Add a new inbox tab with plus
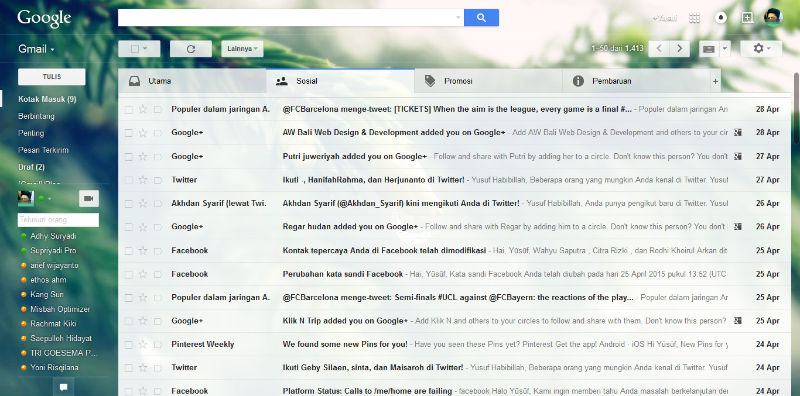This screenshot has width=800, height=396. pyautogui.click(x=715, y=81)
